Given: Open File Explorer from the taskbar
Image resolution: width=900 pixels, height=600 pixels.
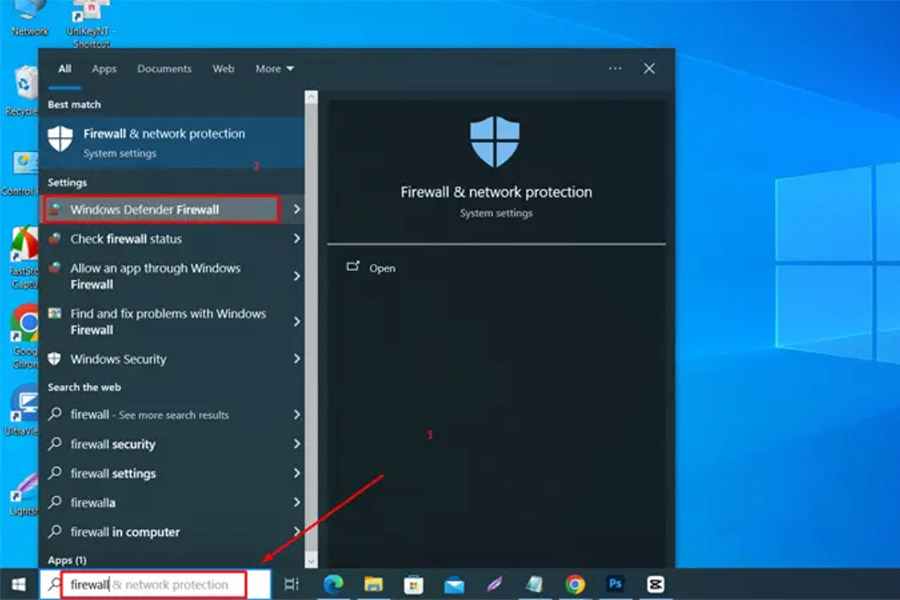Looking at the screenshot, I should coord(374,584).
